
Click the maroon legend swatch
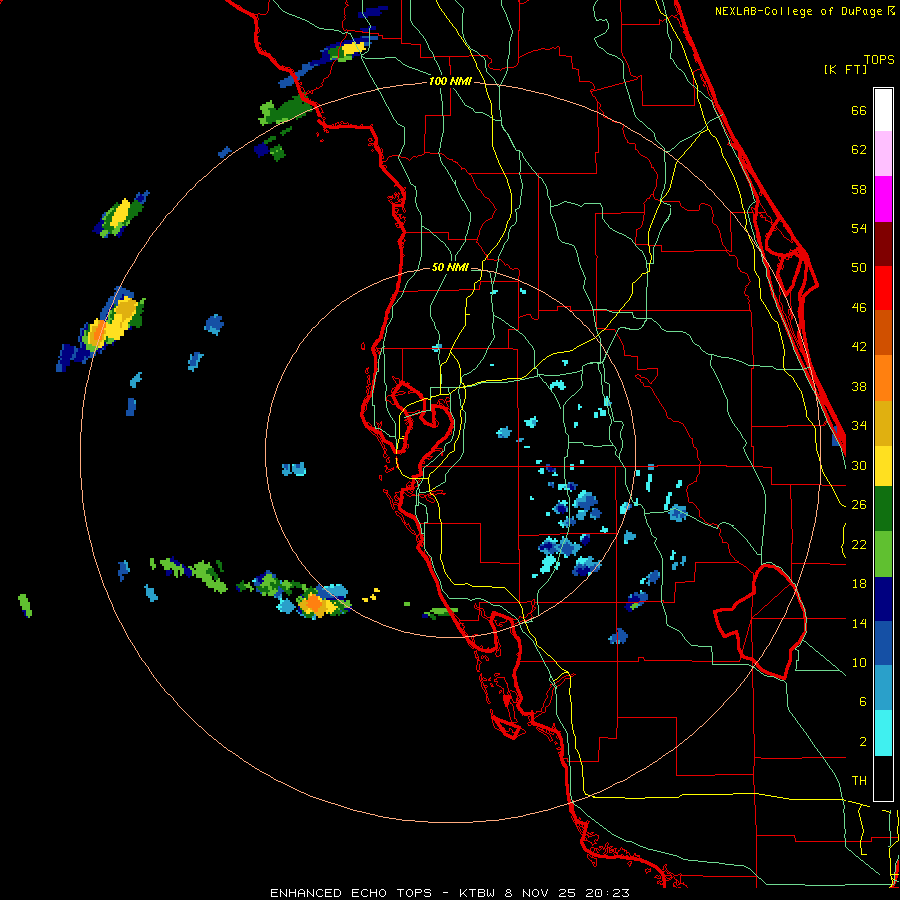point(883,243)
